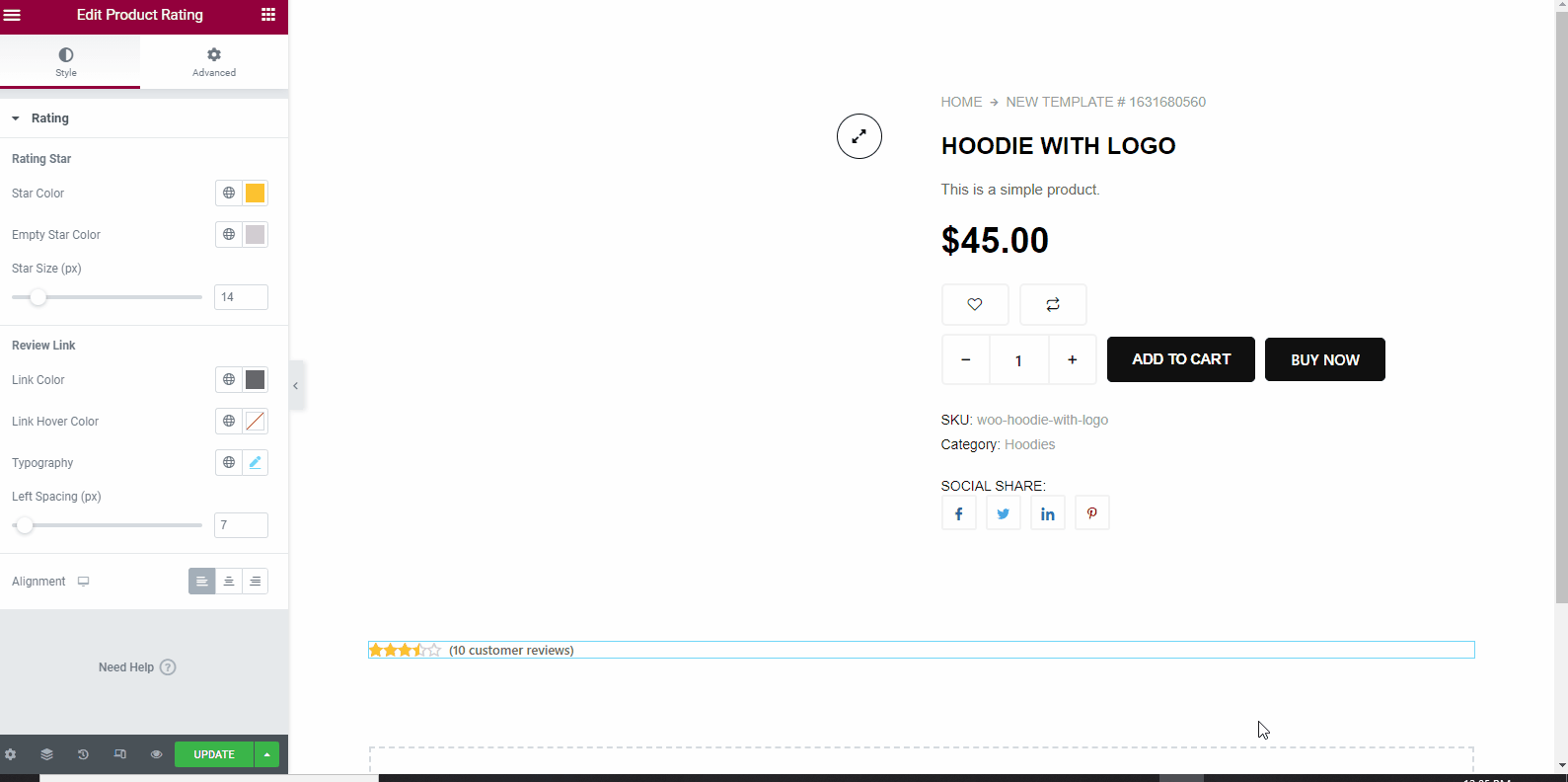Open the Elementor hamburger menu

tap(13, 15)
